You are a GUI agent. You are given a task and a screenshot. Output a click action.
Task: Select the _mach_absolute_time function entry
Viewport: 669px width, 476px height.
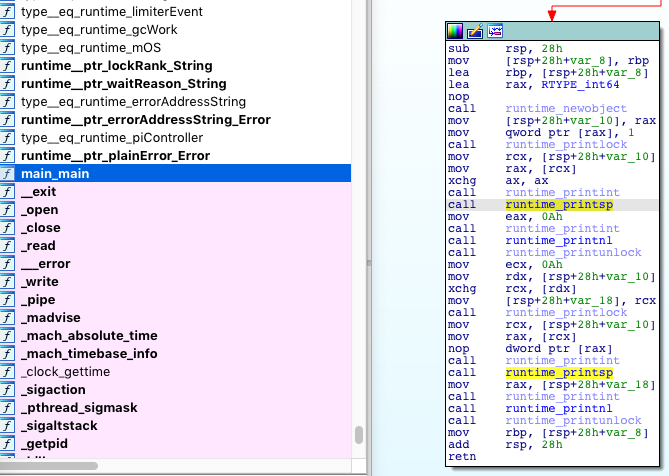pos(175,336)
